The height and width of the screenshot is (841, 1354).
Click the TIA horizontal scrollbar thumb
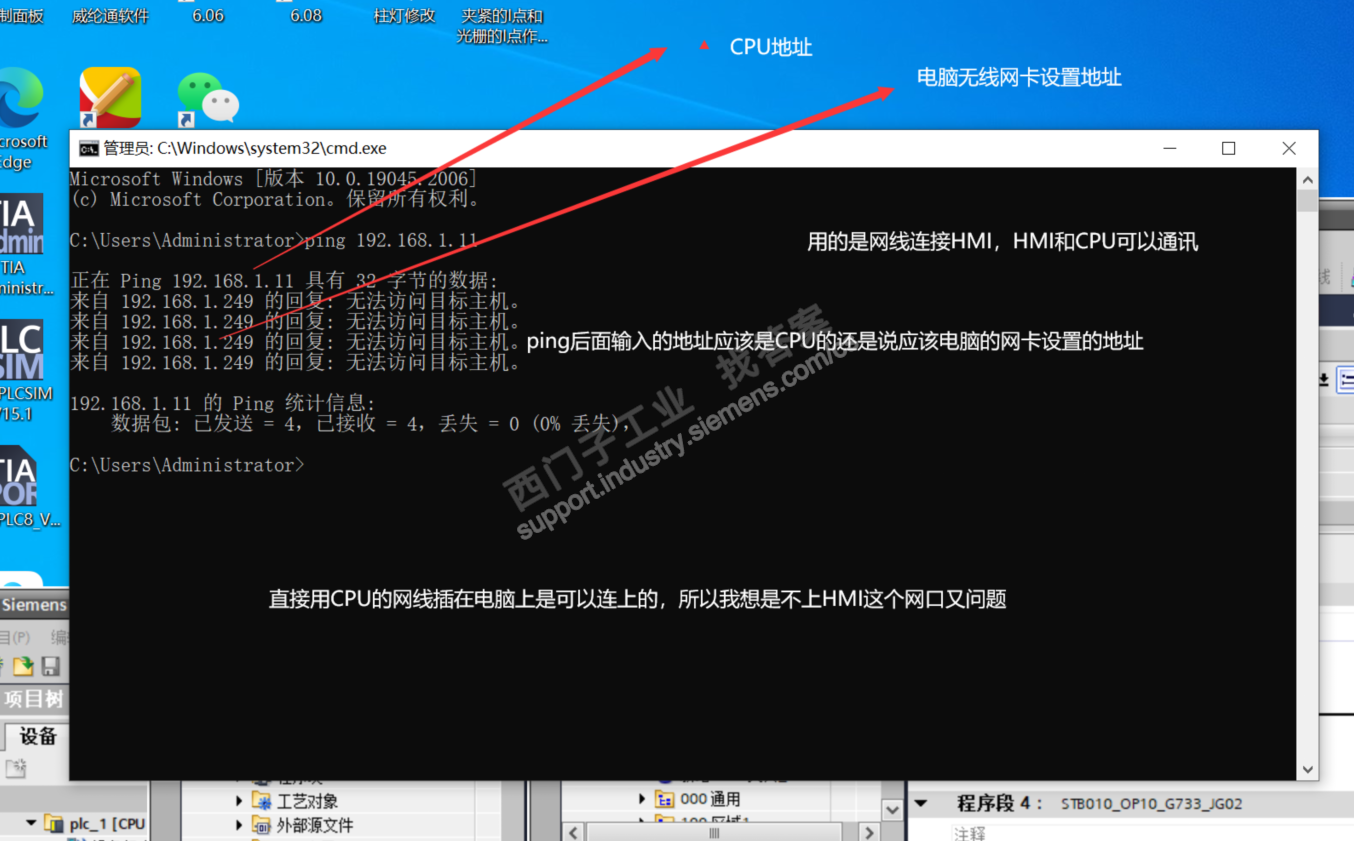tap(715, 832)
